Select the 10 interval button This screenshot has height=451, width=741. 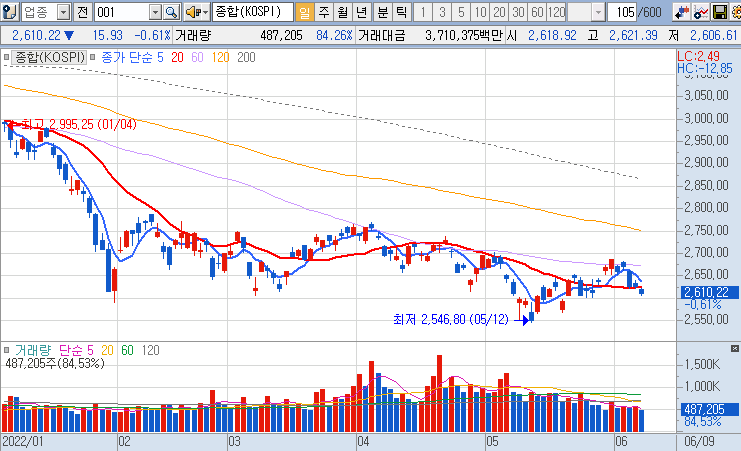(x=480, y=12)
